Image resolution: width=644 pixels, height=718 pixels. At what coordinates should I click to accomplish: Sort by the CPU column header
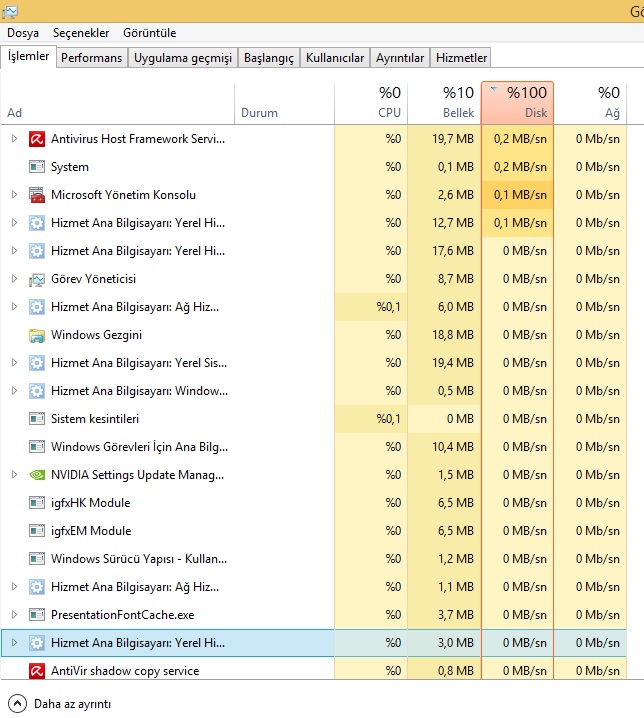[371, 103]
